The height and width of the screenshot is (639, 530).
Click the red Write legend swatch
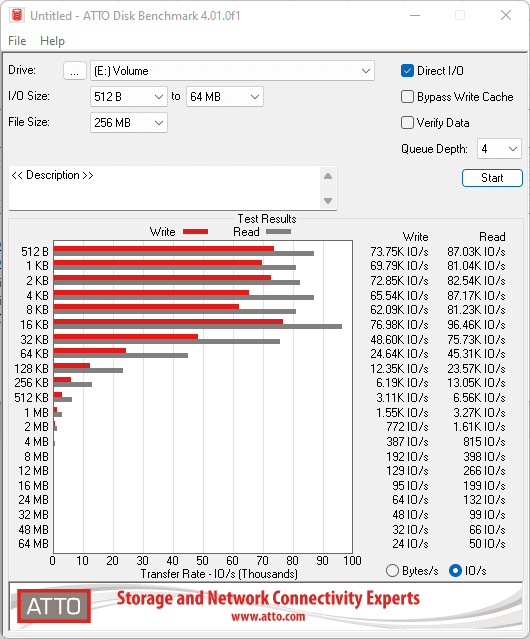[x=196, y=231]
